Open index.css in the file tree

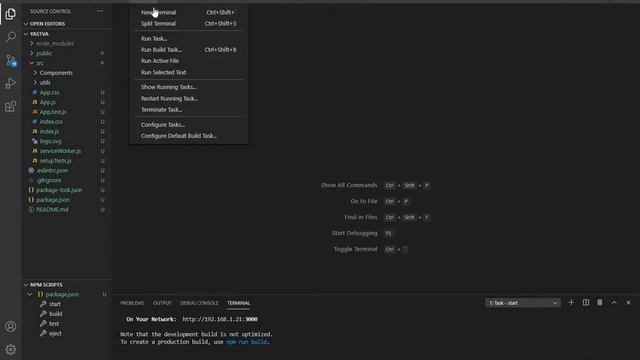51,122
